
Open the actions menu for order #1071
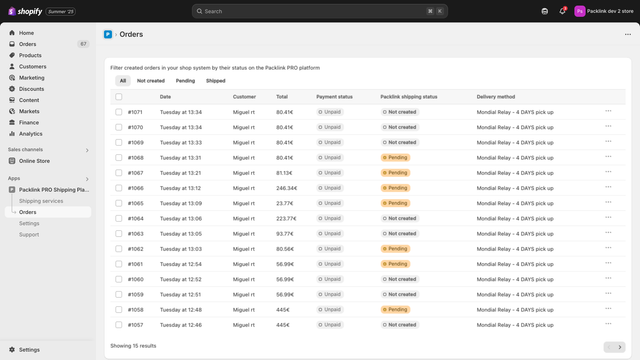click(608, 111)
